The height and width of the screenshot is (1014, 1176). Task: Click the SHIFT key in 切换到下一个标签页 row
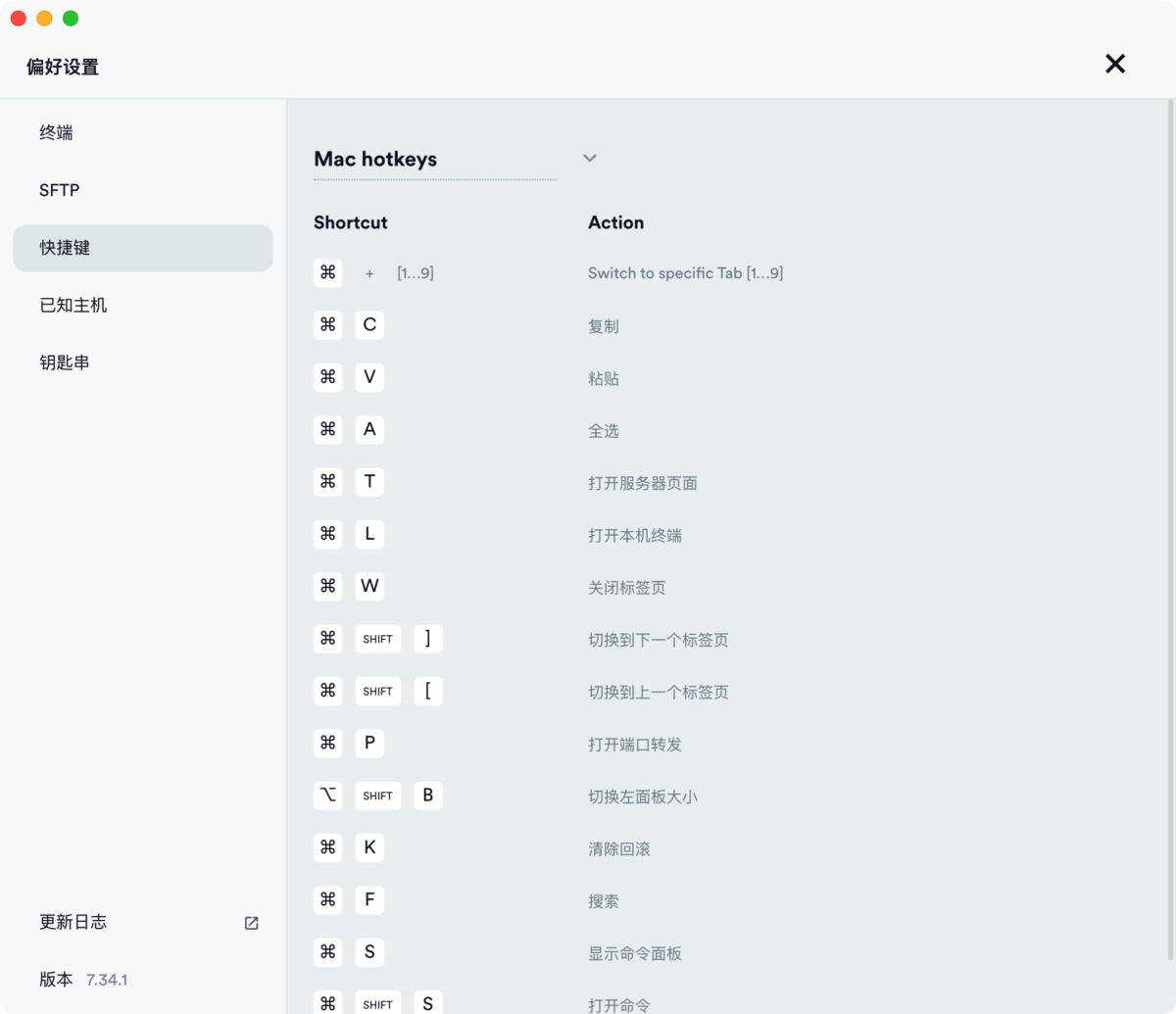tap(378, 639)
